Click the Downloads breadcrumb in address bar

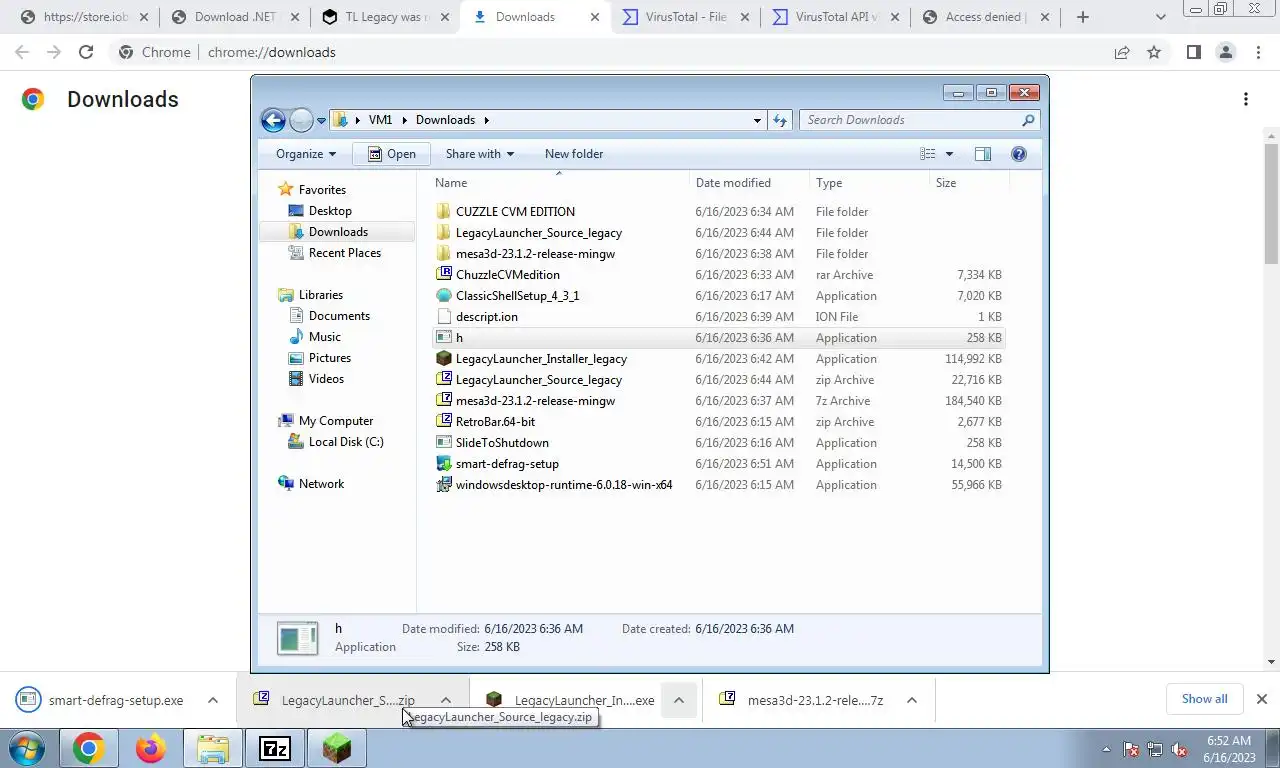[445, 120]
